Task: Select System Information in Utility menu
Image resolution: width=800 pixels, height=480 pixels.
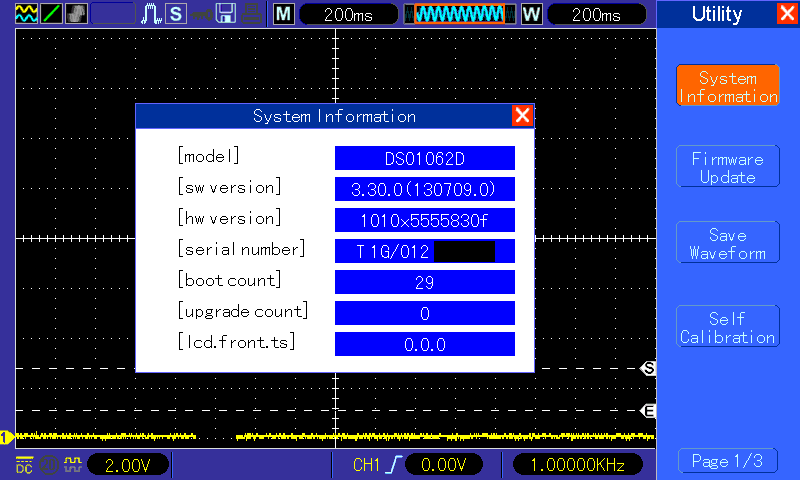Action: [728, 86]
